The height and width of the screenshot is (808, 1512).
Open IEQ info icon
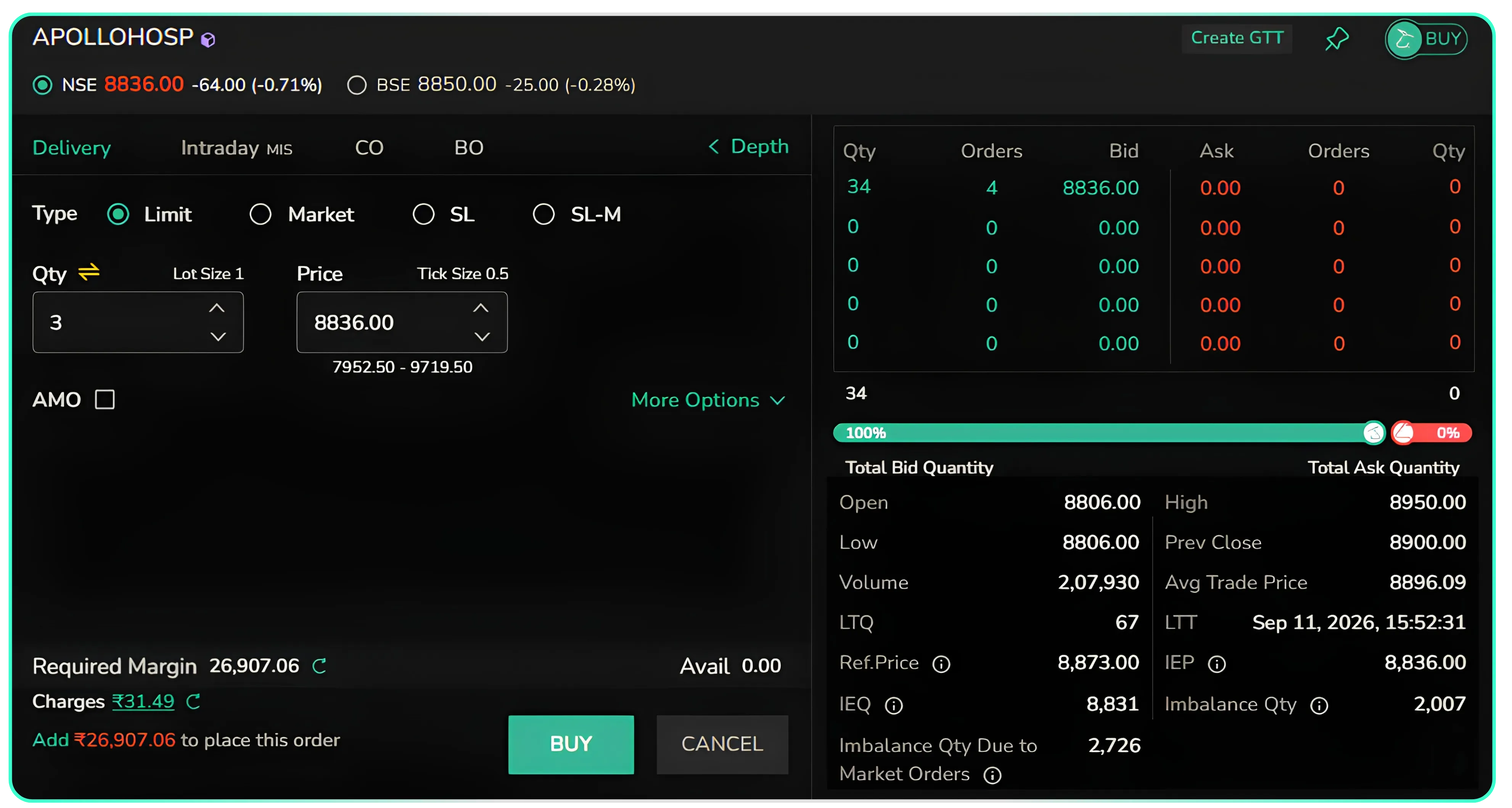(894, 705)
